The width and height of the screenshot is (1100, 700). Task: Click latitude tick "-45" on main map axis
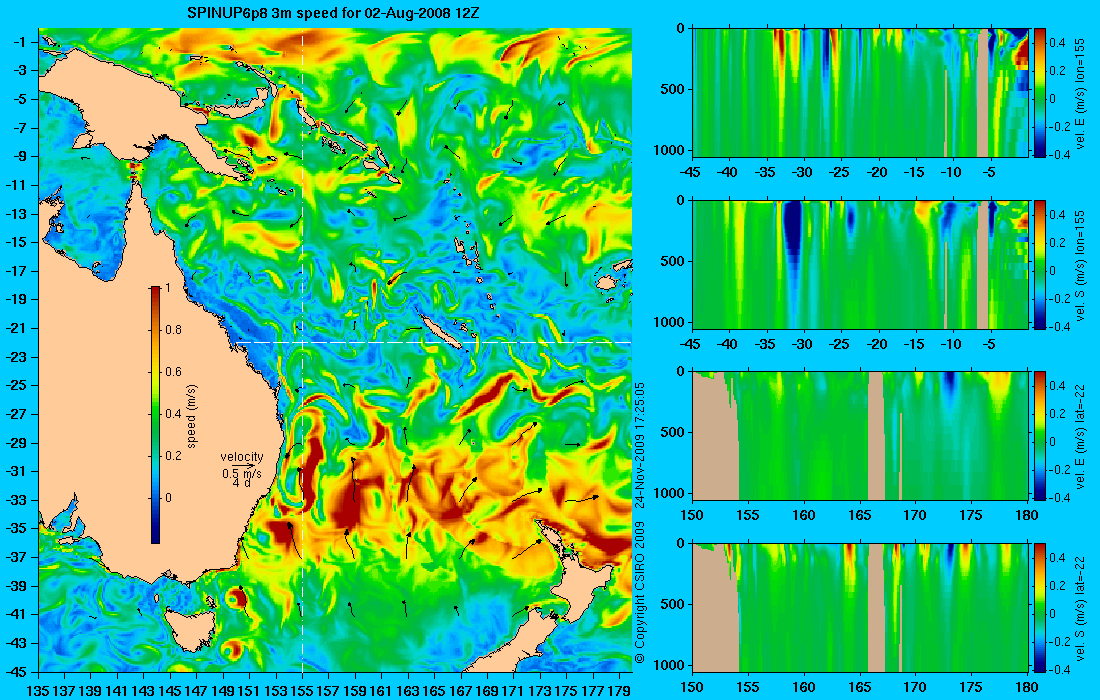16,672
